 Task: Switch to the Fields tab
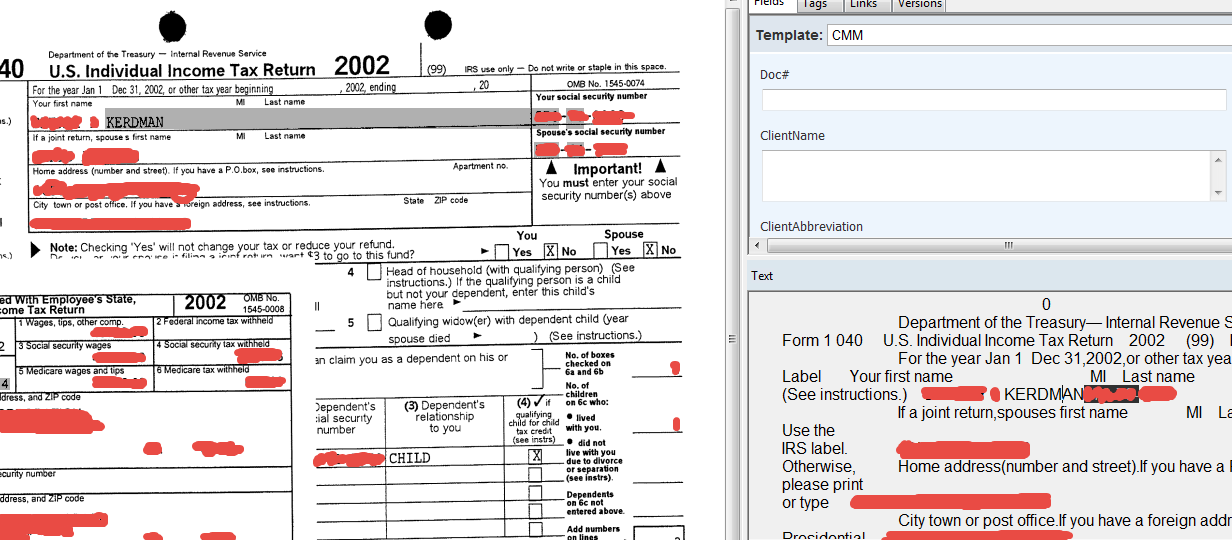(x=770, y=4)
